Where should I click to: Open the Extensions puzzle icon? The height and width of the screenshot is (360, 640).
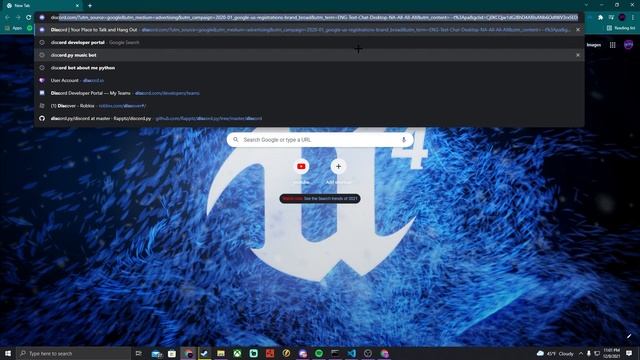[600, 18]
